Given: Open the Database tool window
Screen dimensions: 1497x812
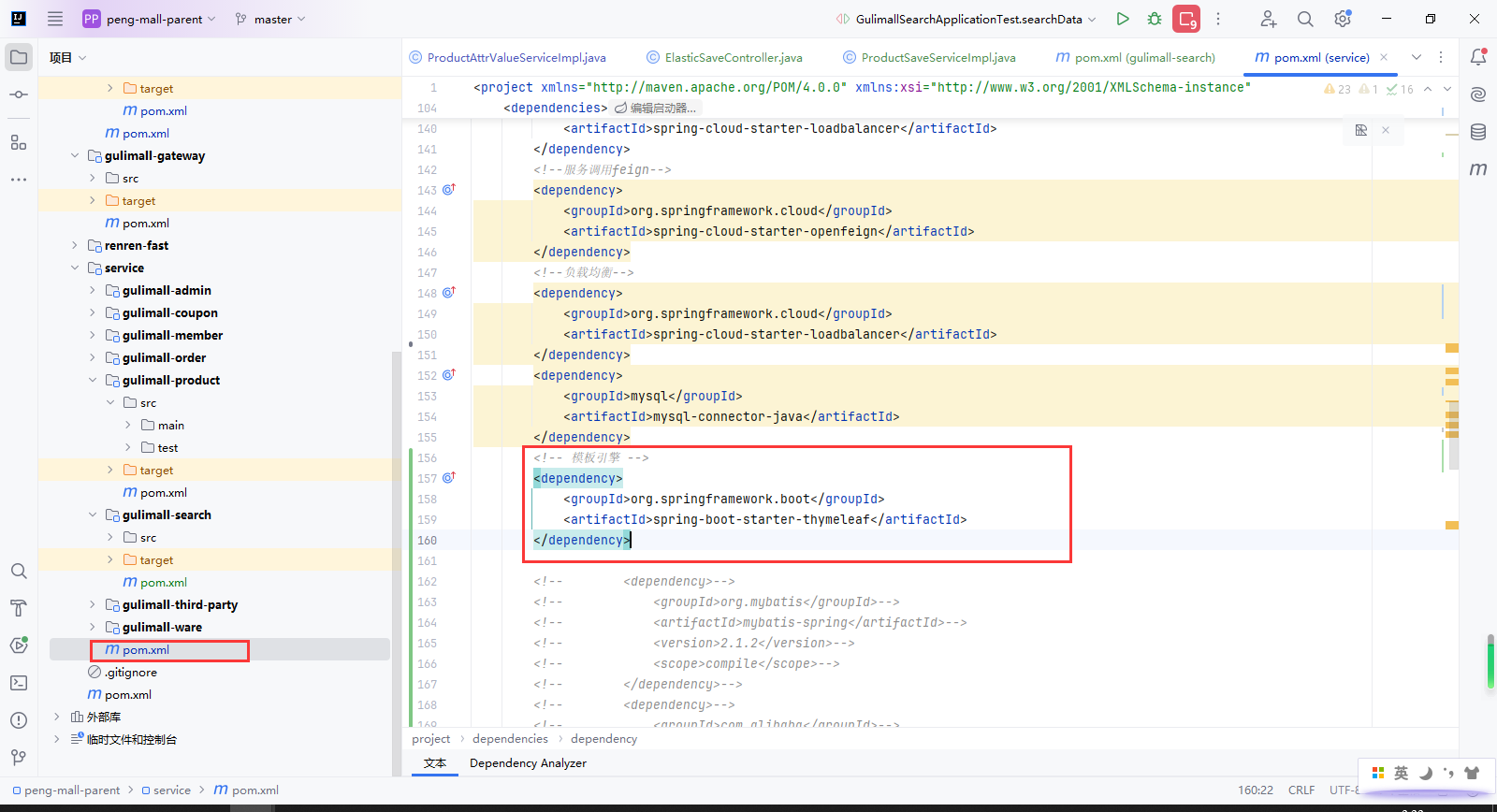Looking at the screenshot, I should point(1478,132).
